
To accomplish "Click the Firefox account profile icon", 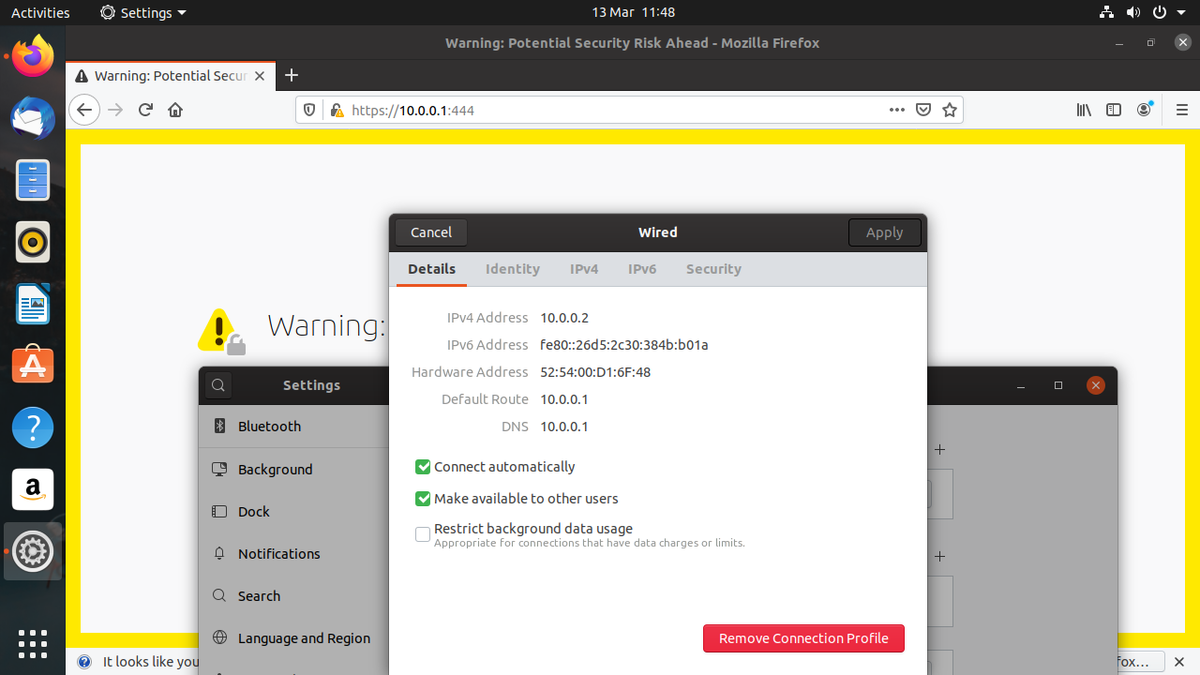I will pos(1144,109).
